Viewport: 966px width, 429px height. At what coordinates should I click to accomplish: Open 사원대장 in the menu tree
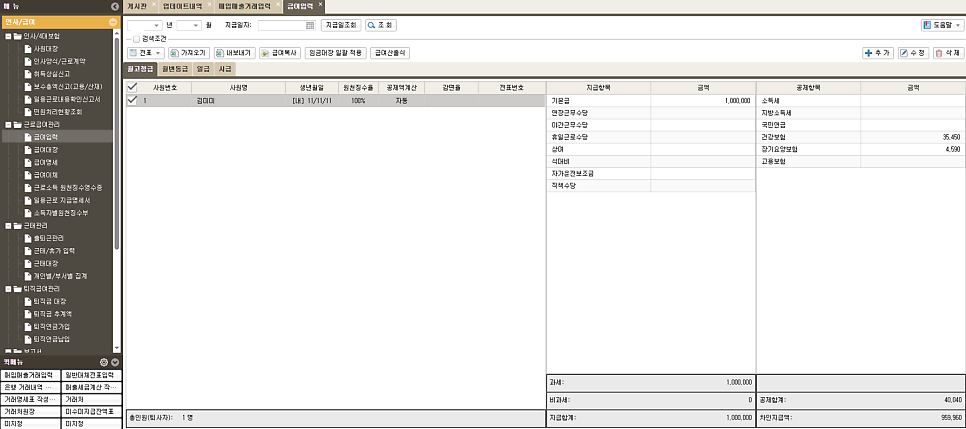coord(45,48)
